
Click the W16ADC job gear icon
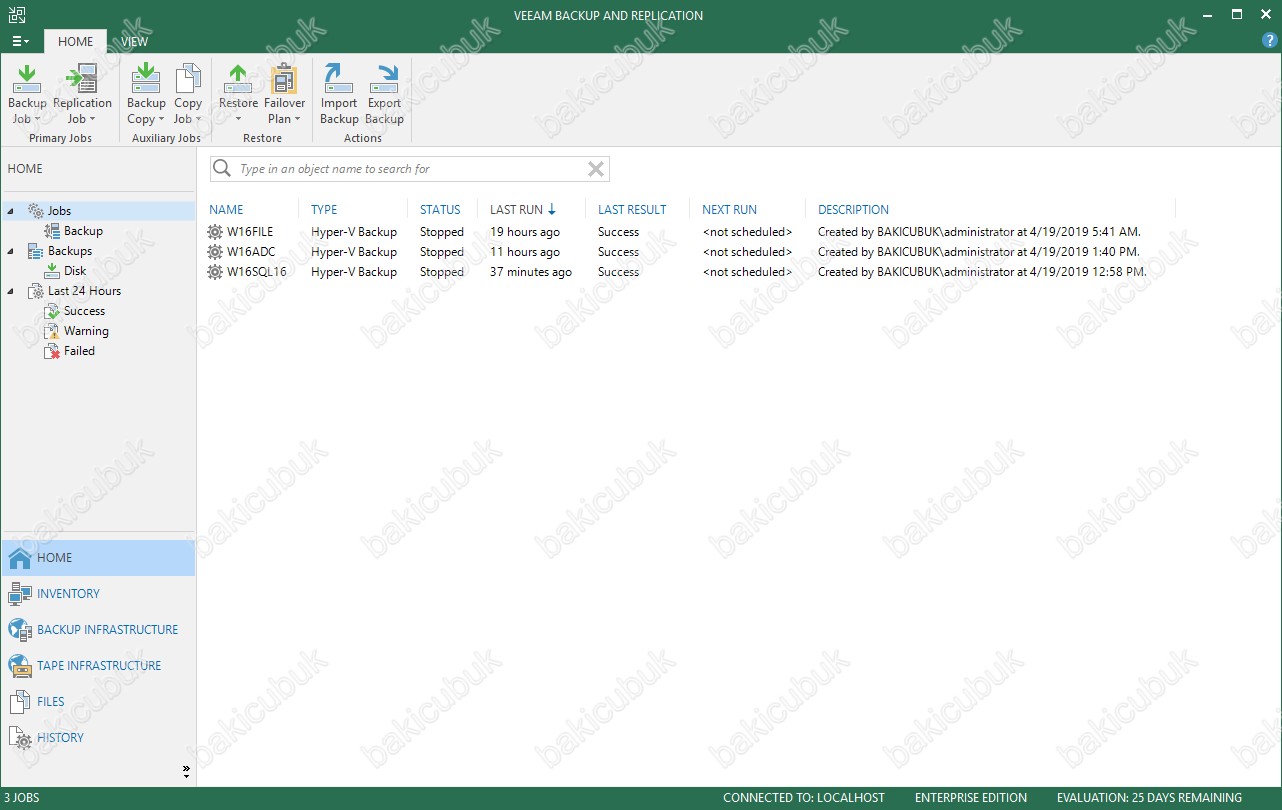click(215, 252)
